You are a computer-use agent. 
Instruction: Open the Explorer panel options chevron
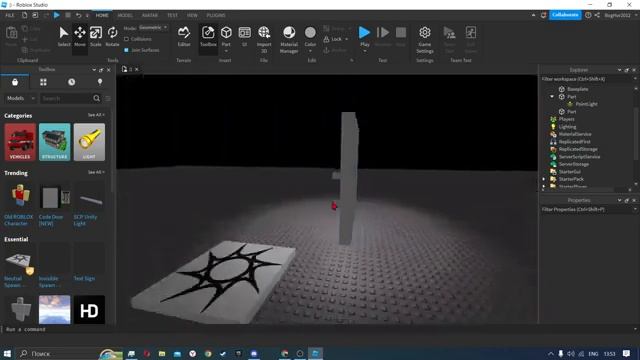click(x=619, y=70)
